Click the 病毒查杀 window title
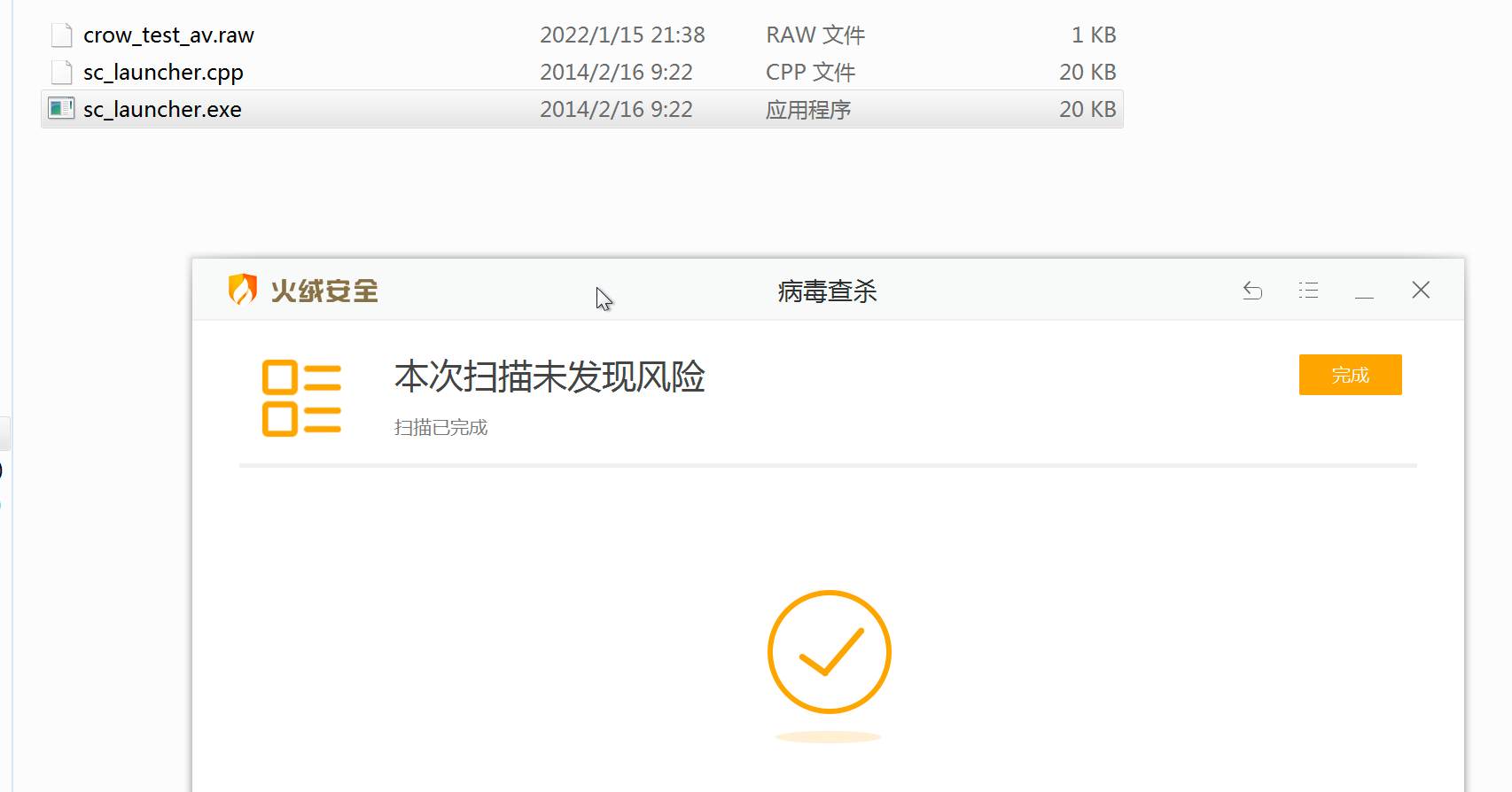 coord(827,291)
